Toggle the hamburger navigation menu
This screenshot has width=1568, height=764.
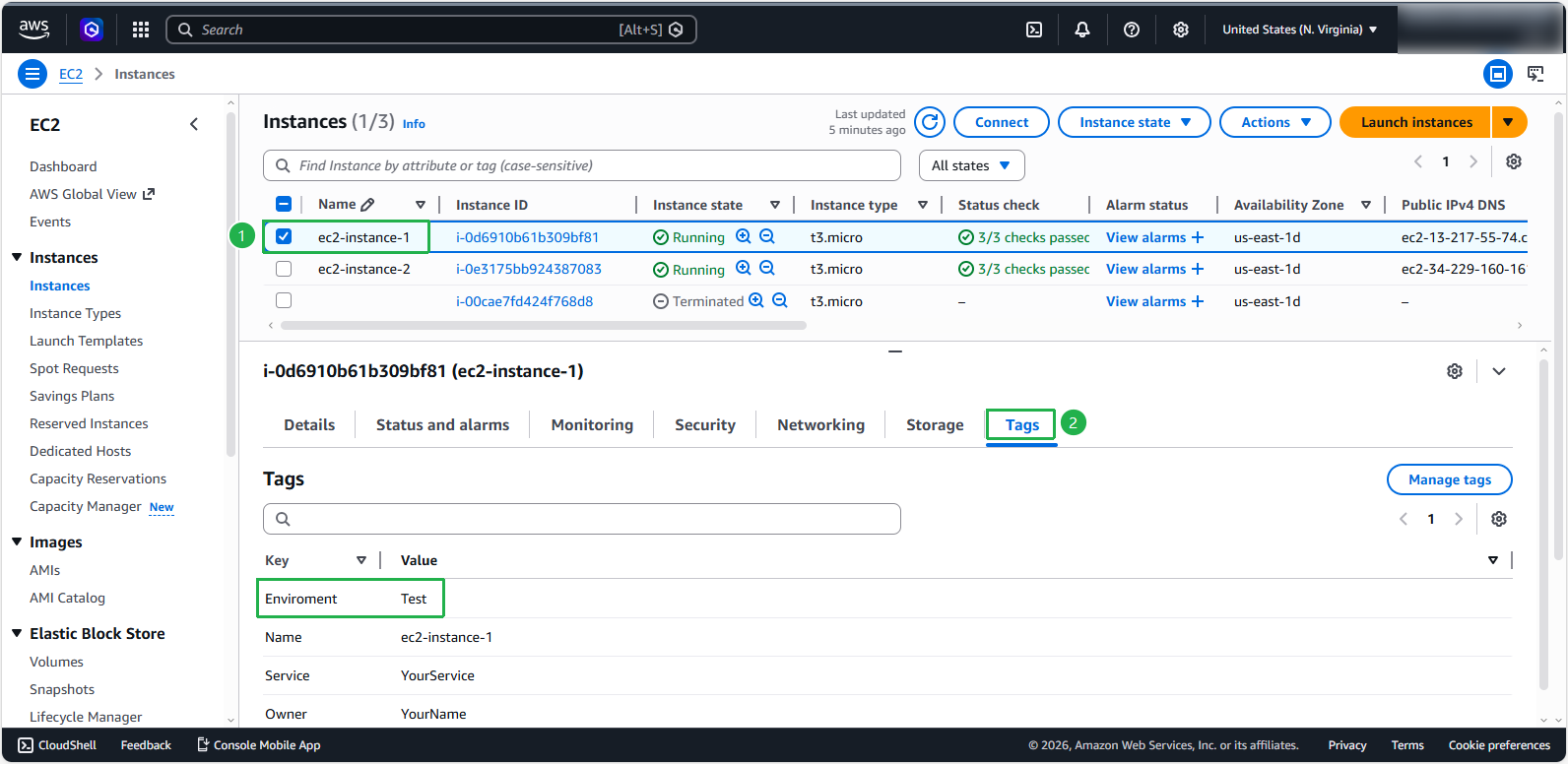click(x=33, y=74)
